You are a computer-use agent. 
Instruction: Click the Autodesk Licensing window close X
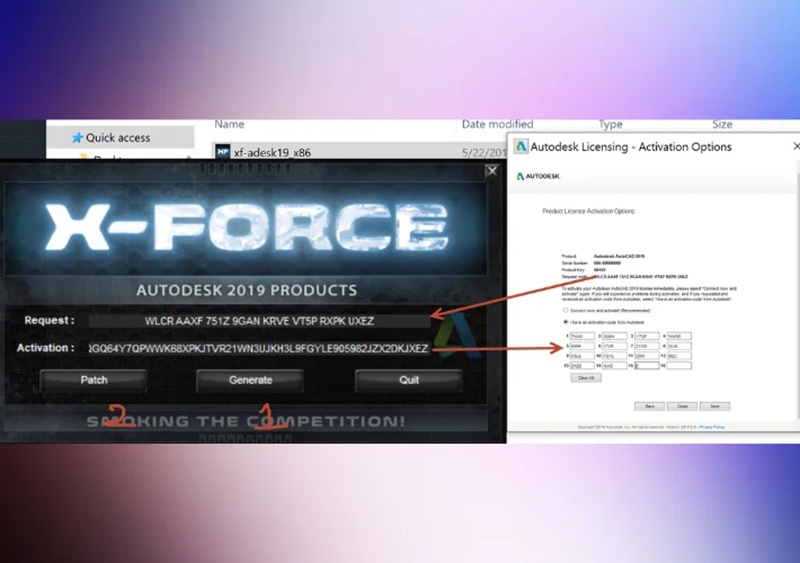click(x=796, y=146)
